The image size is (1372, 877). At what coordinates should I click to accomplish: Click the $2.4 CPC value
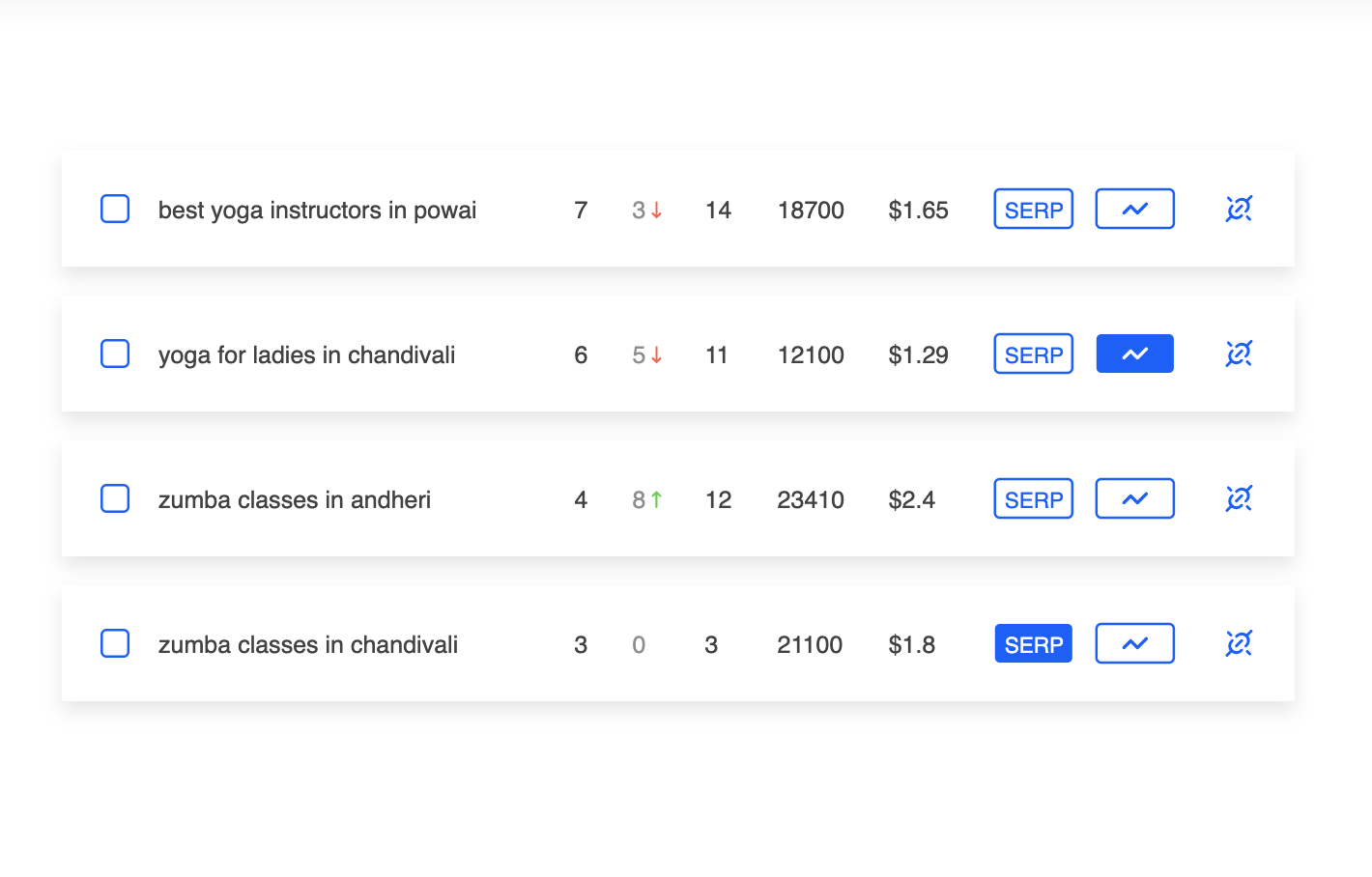coord(911,499)
